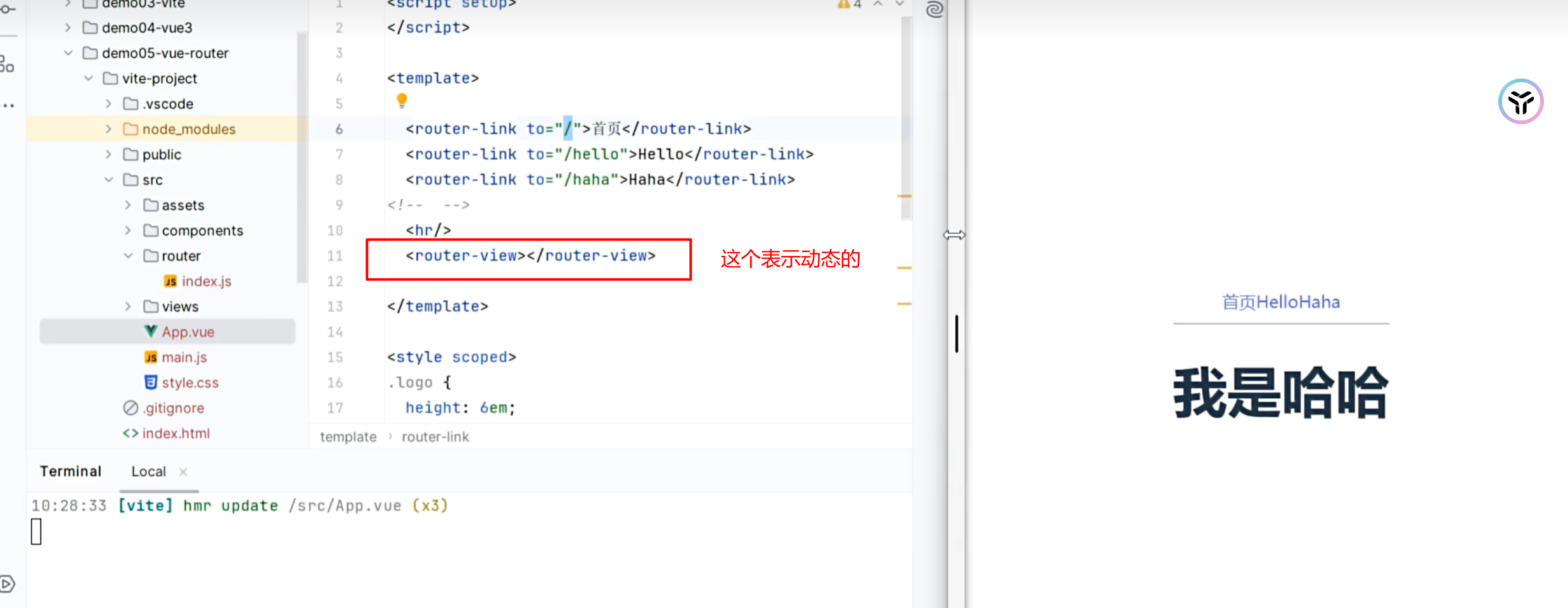Collapse the vite-project folder
The height and width of the screenshot is (608, 1568).
point(88,79)
